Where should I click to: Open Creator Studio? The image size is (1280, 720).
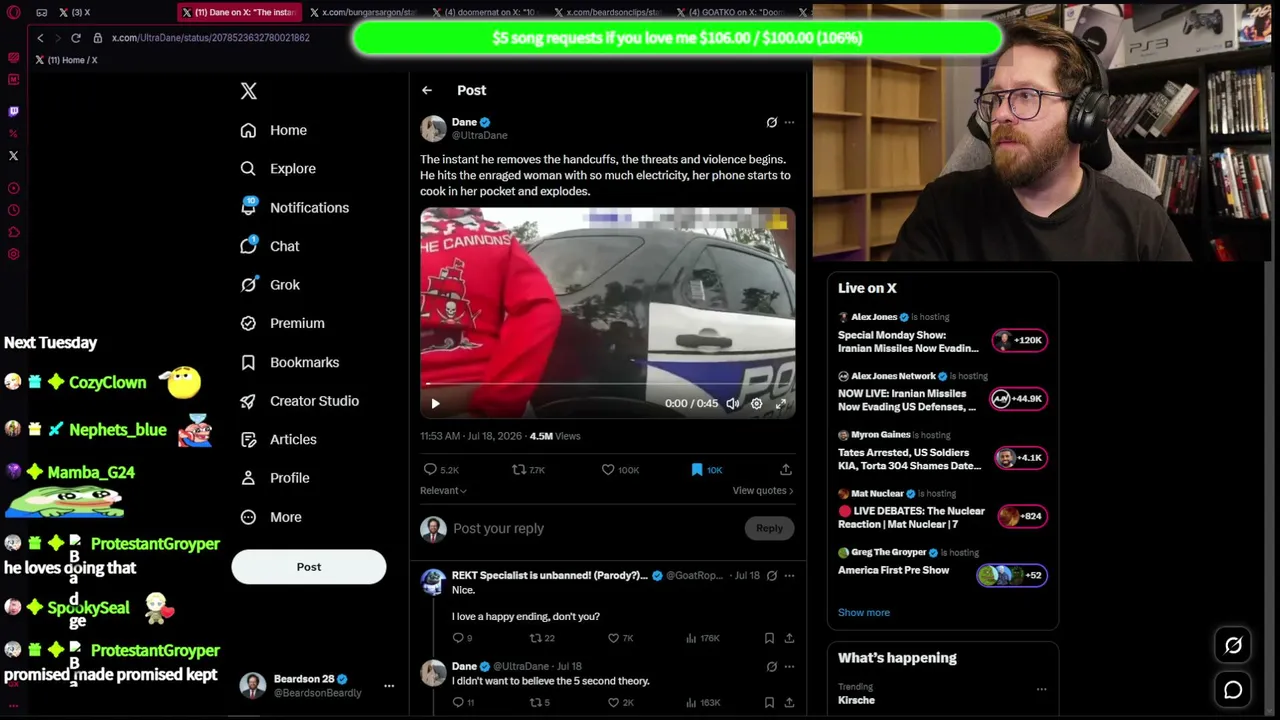point(299,401)
